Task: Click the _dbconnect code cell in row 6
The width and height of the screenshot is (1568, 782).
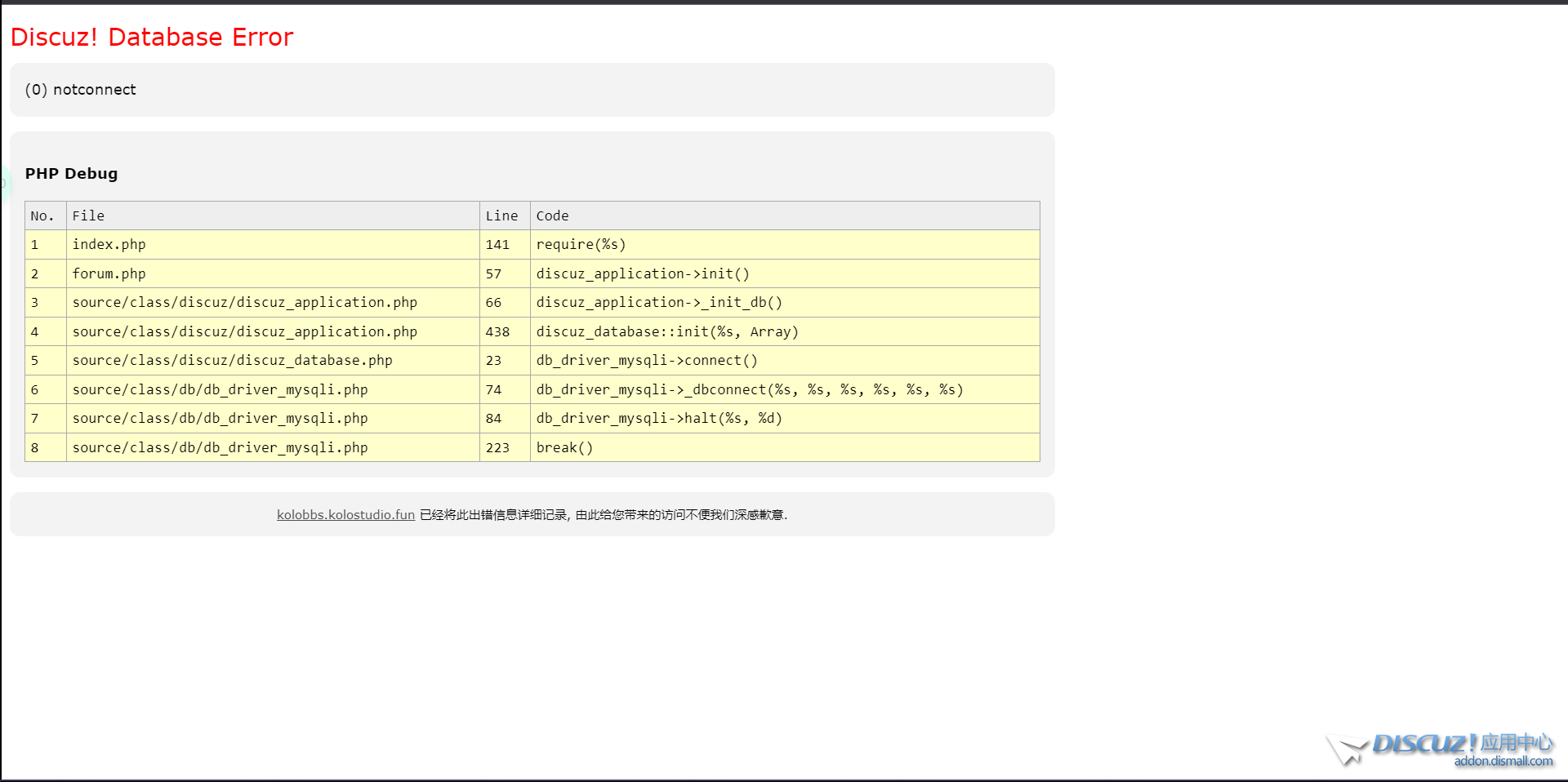Action: [x=749, y=390]
